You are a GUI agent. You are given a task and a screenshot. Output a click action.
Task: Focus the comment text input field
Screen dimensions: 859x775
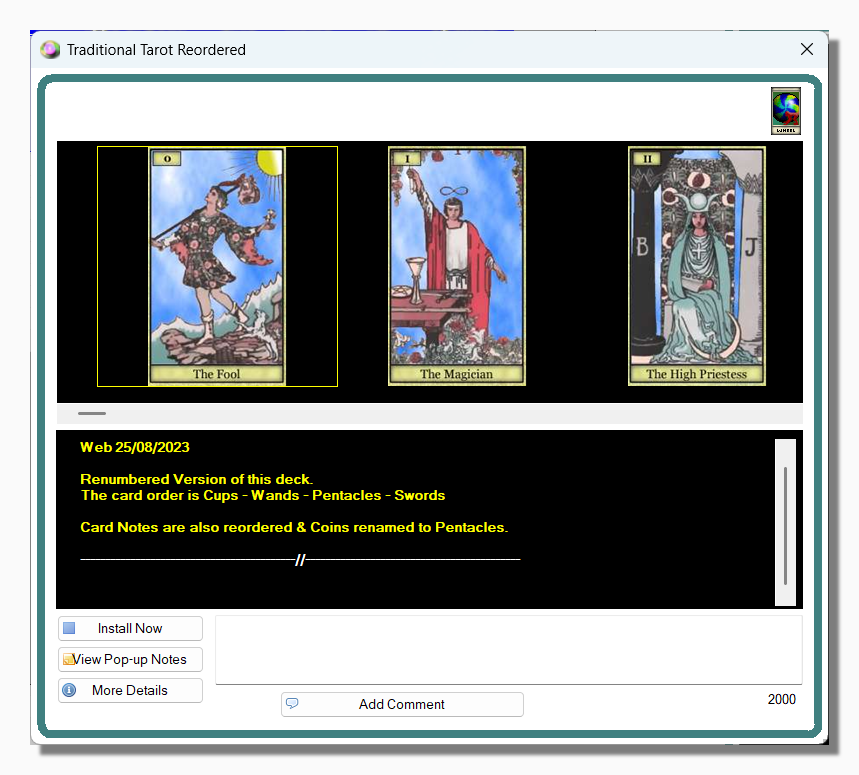point(509,650)
